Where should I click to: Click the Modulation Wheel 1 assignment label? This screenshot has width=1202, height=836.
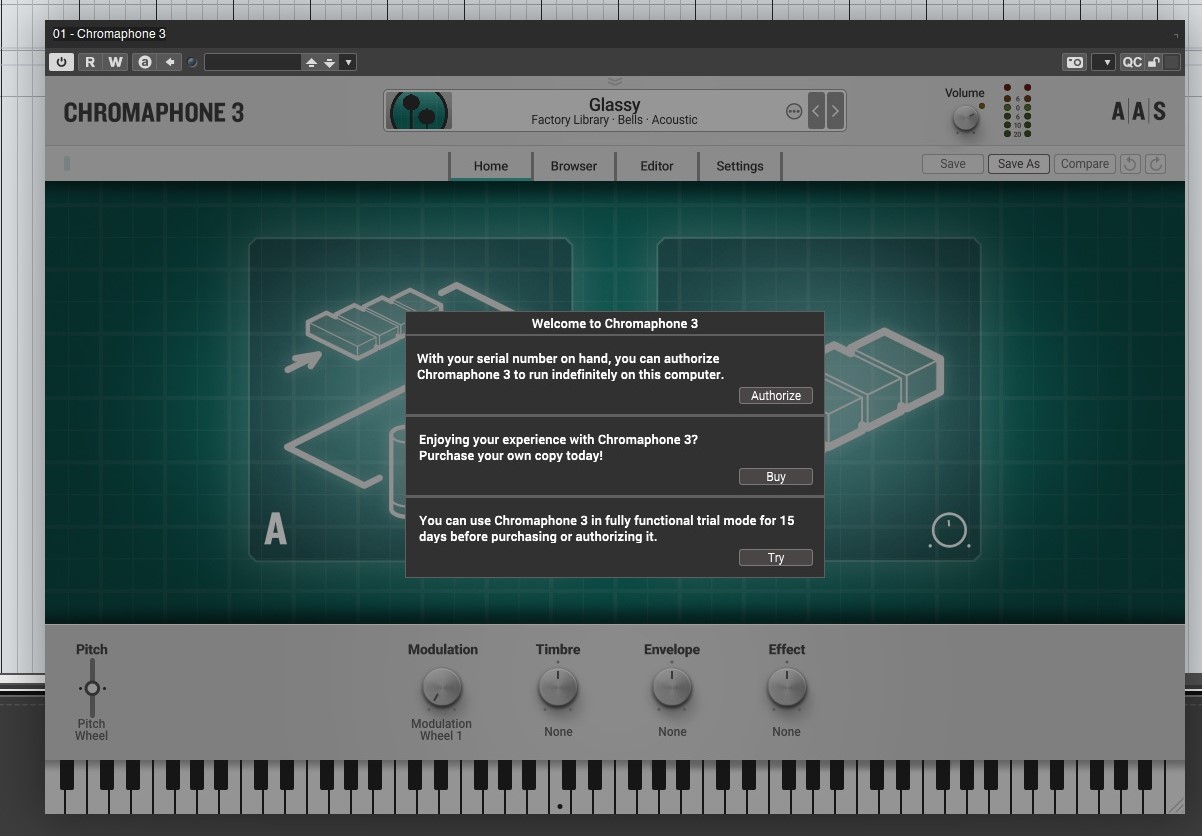(441, 730)
